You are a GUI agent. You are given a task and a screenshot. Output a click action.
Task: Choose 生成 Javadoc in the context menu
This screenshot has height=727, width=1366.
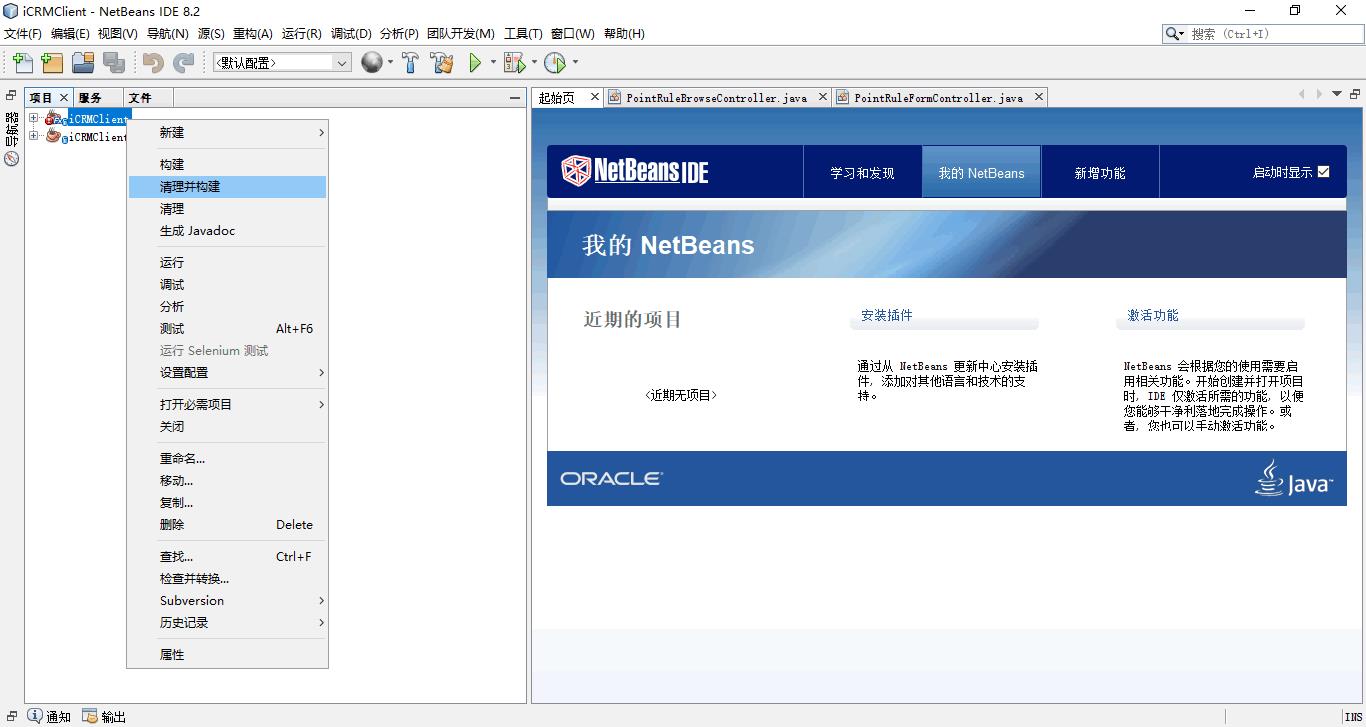tap(227, 231)
